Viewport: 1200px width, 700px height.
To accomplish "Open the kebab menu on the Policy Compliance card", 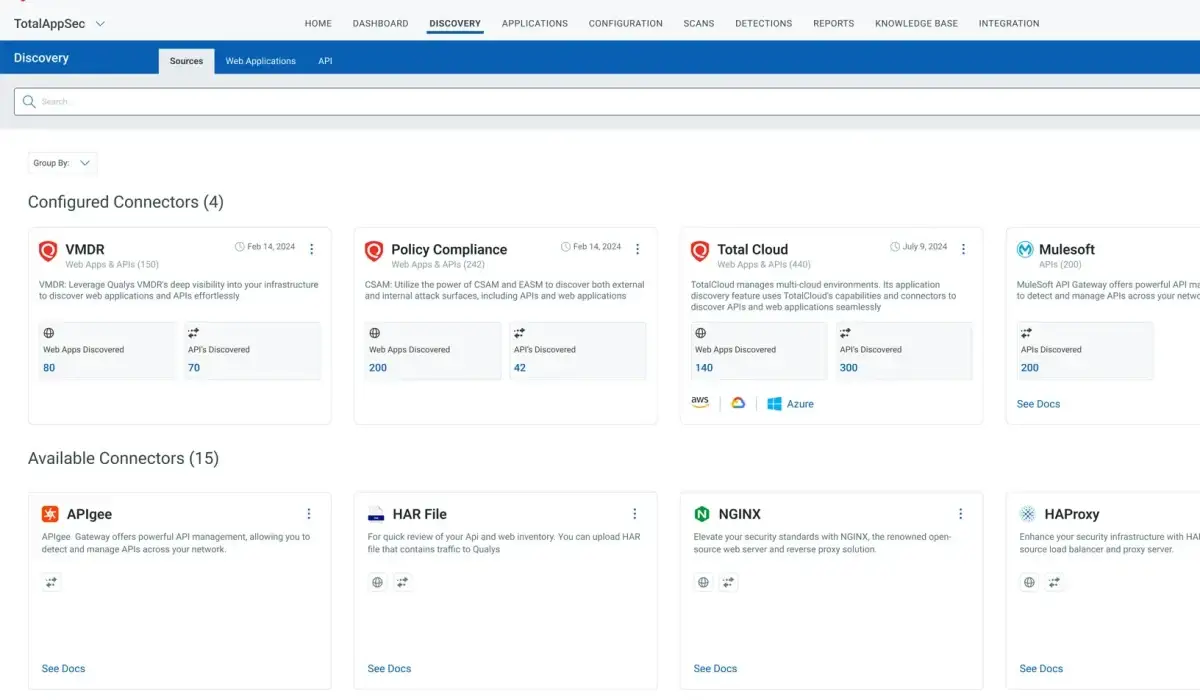I will coord(637,247).
